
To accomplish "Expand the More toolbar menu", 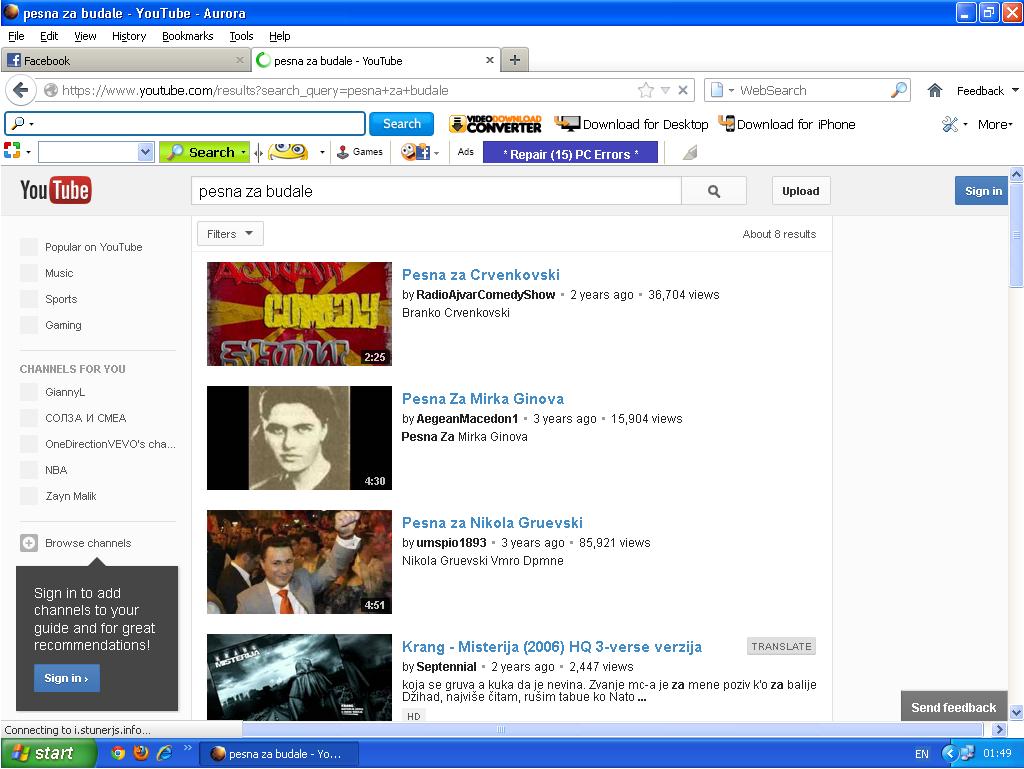I will pos(995,124).
